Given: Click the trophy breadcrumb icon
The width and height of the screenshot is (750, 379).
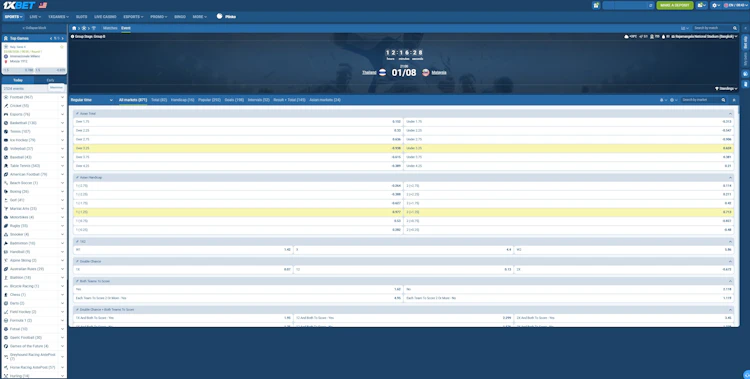Looking at the screenshot, I should 93,28.
